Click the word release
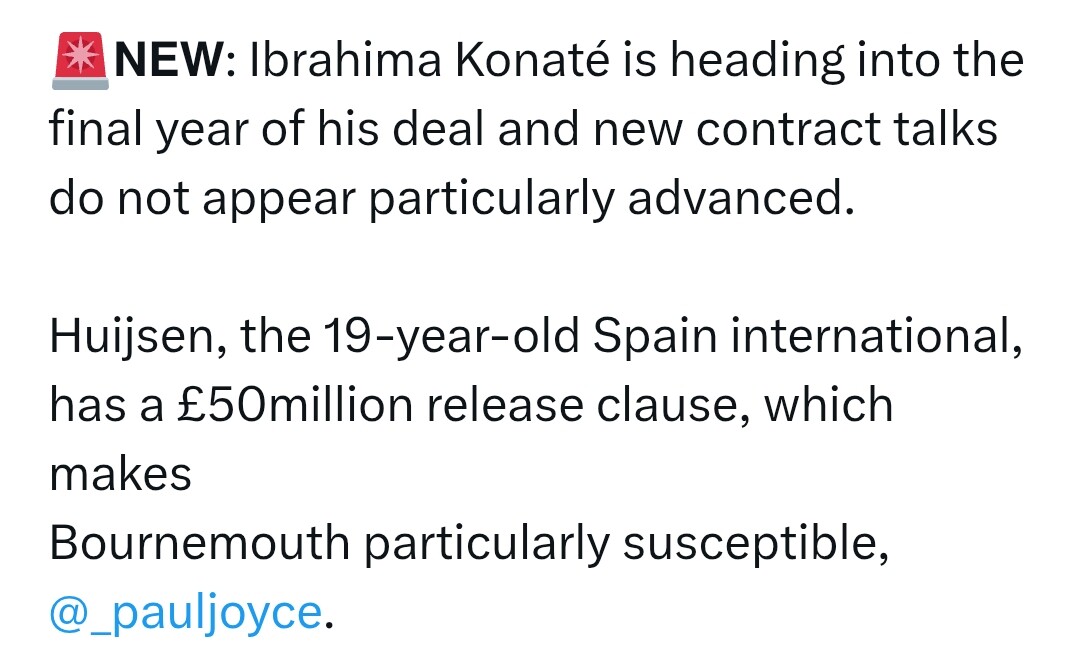The image size is (1080, 666). (x=505, y=405)
